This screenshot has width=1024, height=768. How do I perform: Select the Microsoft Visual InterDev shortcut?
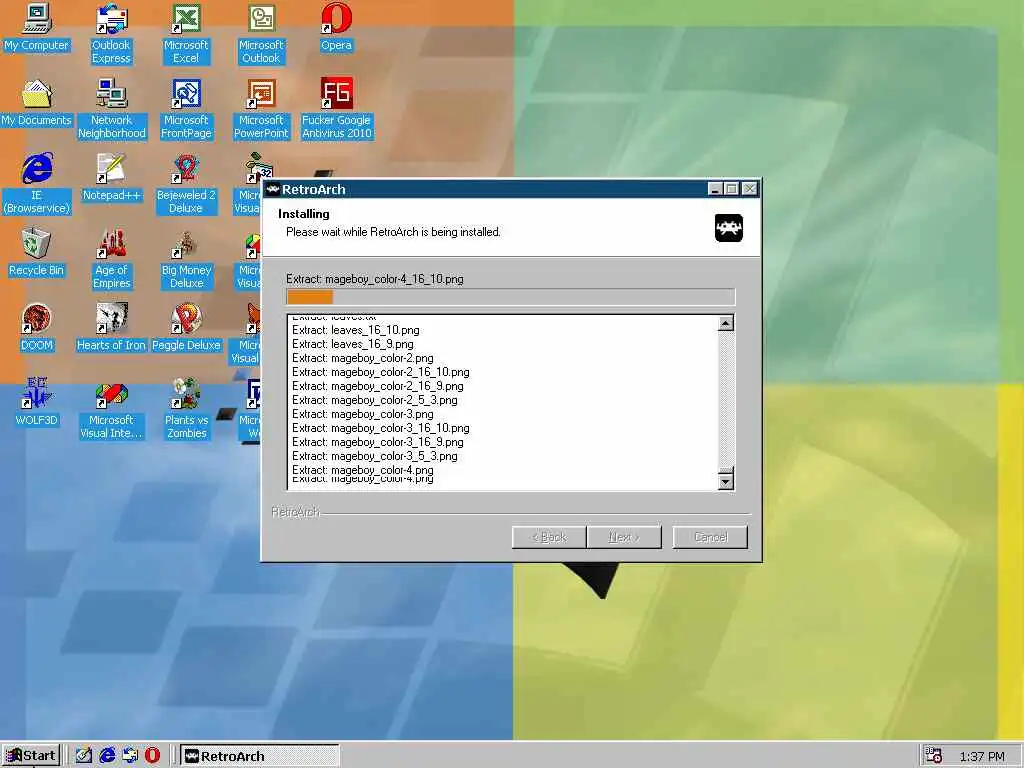click(x=112, y=409)
